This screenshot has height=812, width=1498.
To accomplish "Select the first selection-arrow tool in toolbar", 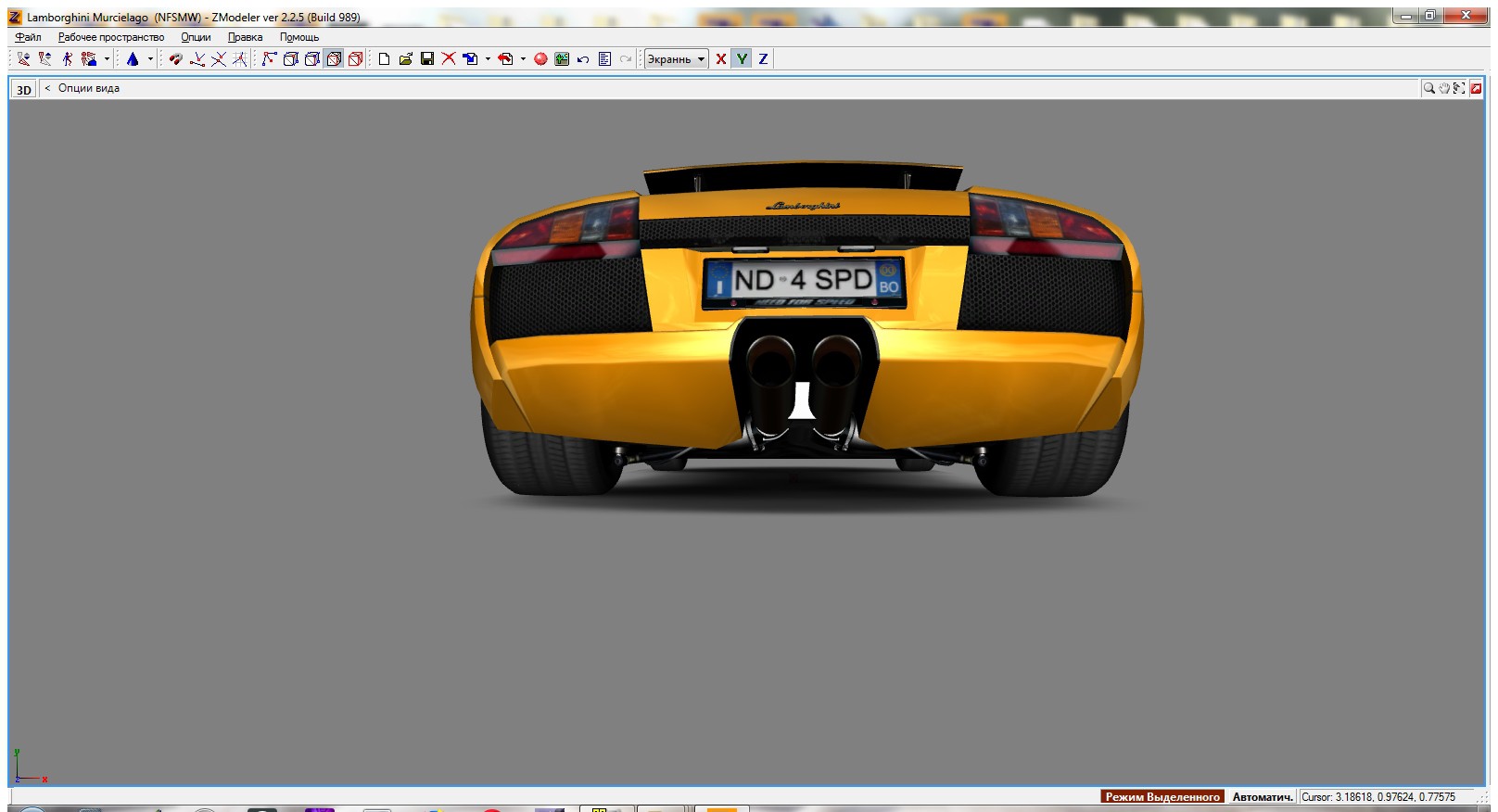I will coord(24,58).
